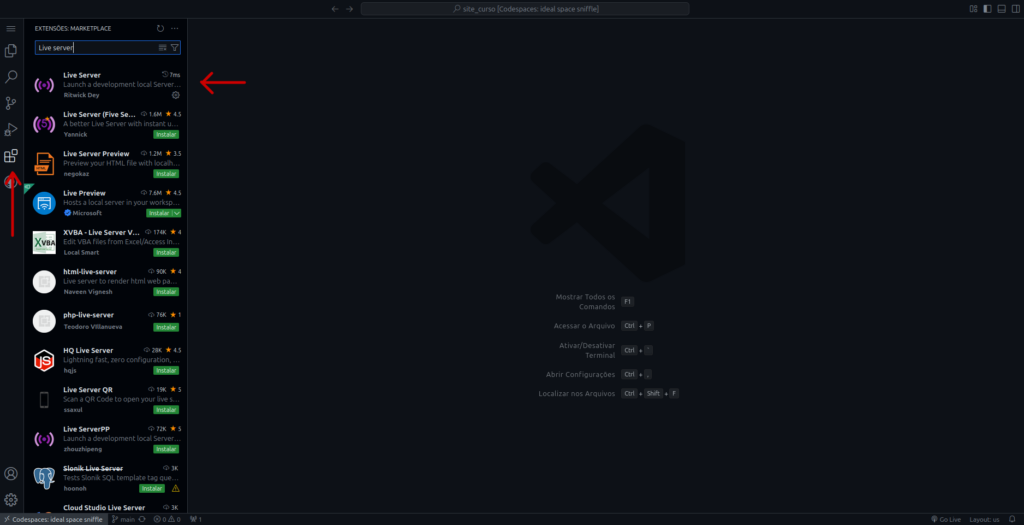
Task: Install HQ Live Server by hqjs
Action: click(x=166, y=370)
